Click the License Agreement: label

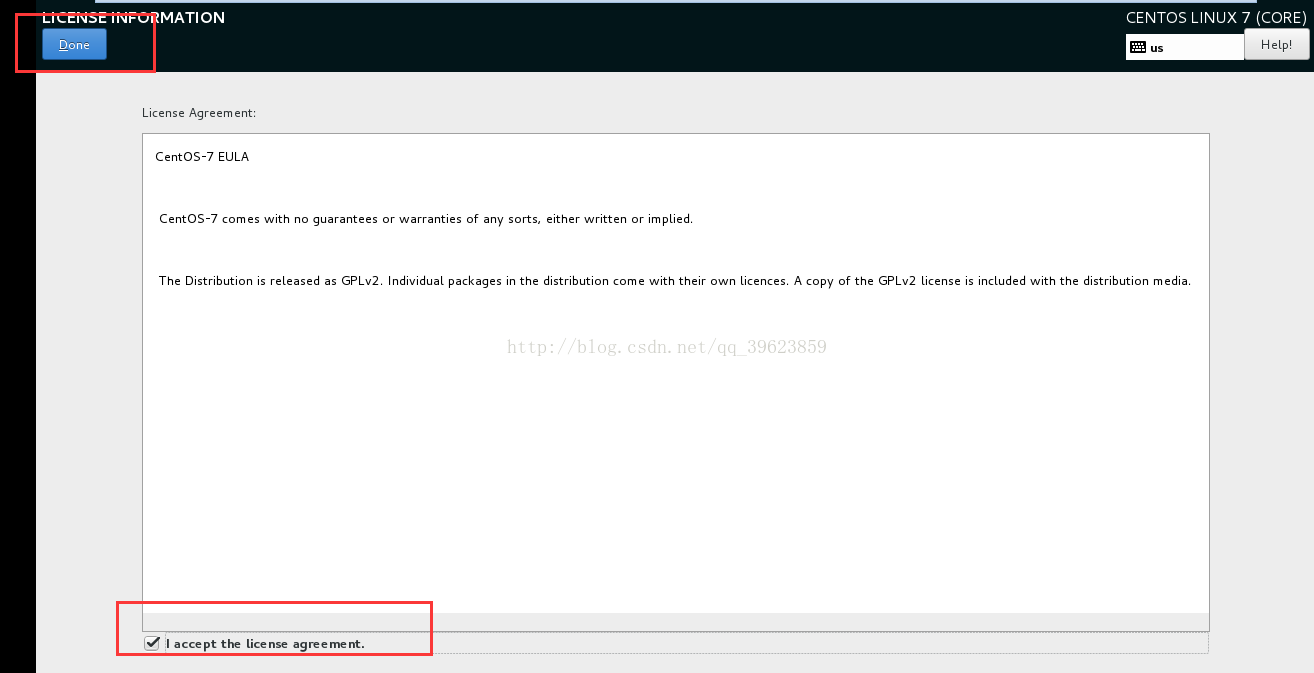pyautogui.click(x=199, y=113)
